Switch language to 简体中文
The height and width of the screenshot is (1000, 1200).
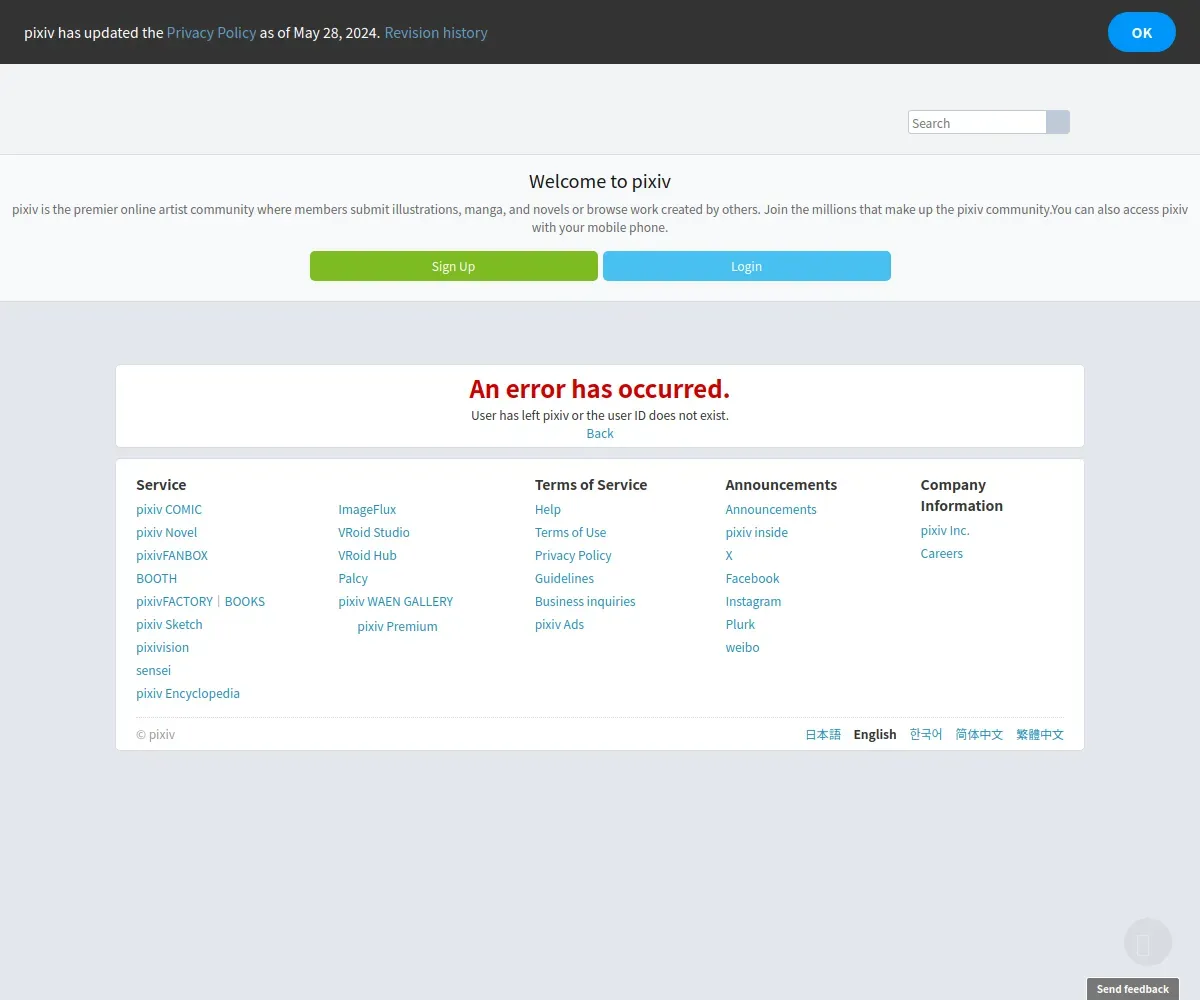pos(979,734)
